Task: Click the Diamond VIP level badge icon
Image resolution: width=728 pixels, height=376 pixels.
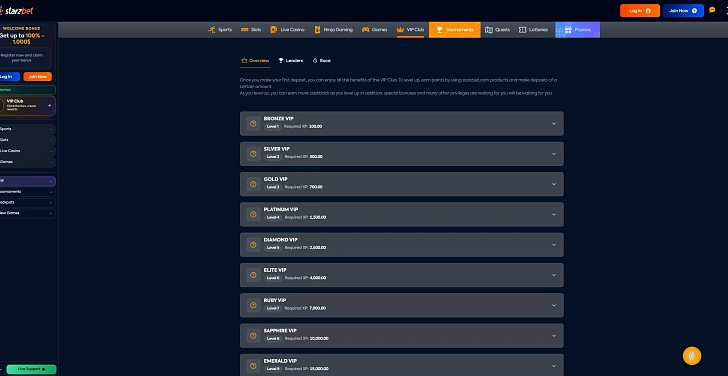Action: coord(253,245)
